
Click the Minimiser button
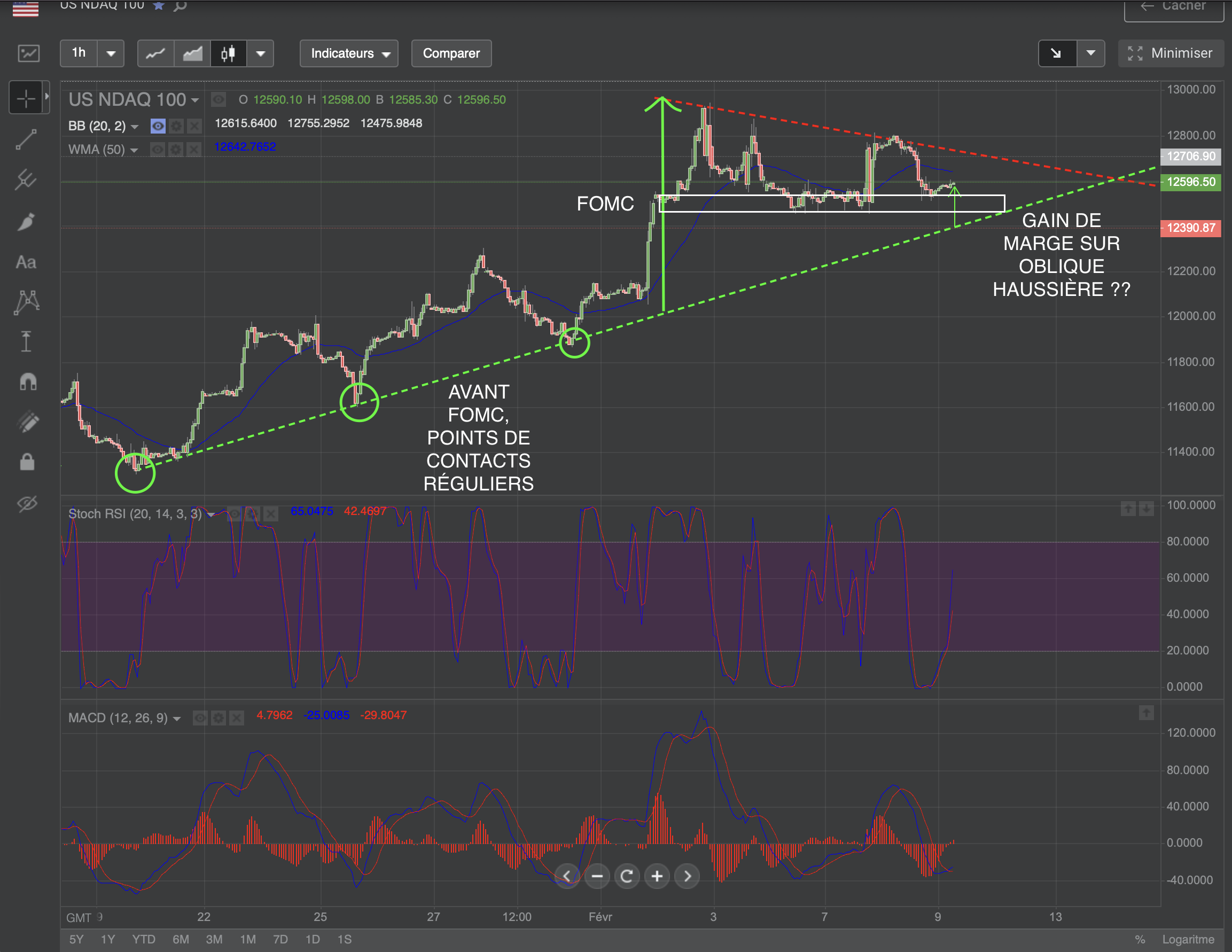coord(1170,53)
